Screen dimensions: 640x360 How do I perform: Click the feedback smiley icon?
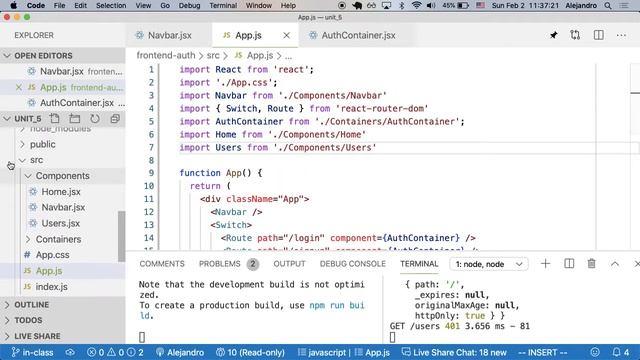(x=595, y=352)
